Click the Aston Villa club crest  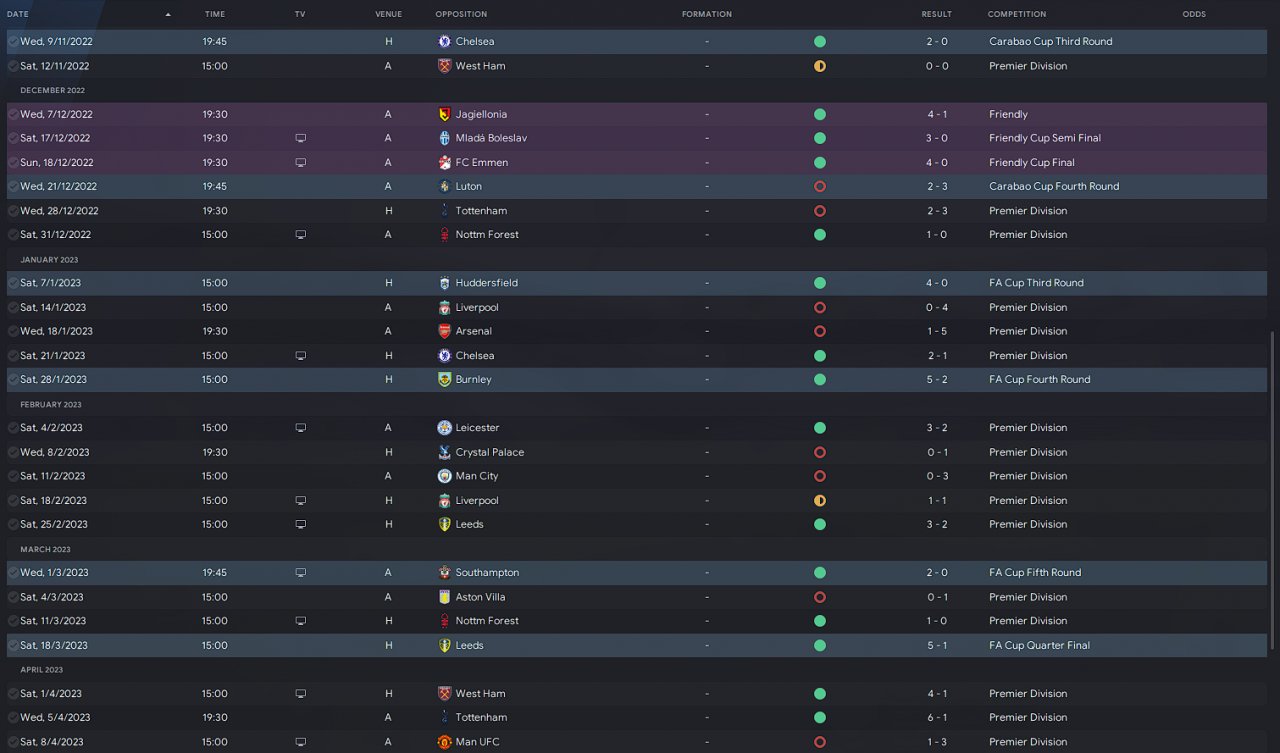tap(444, 597)
